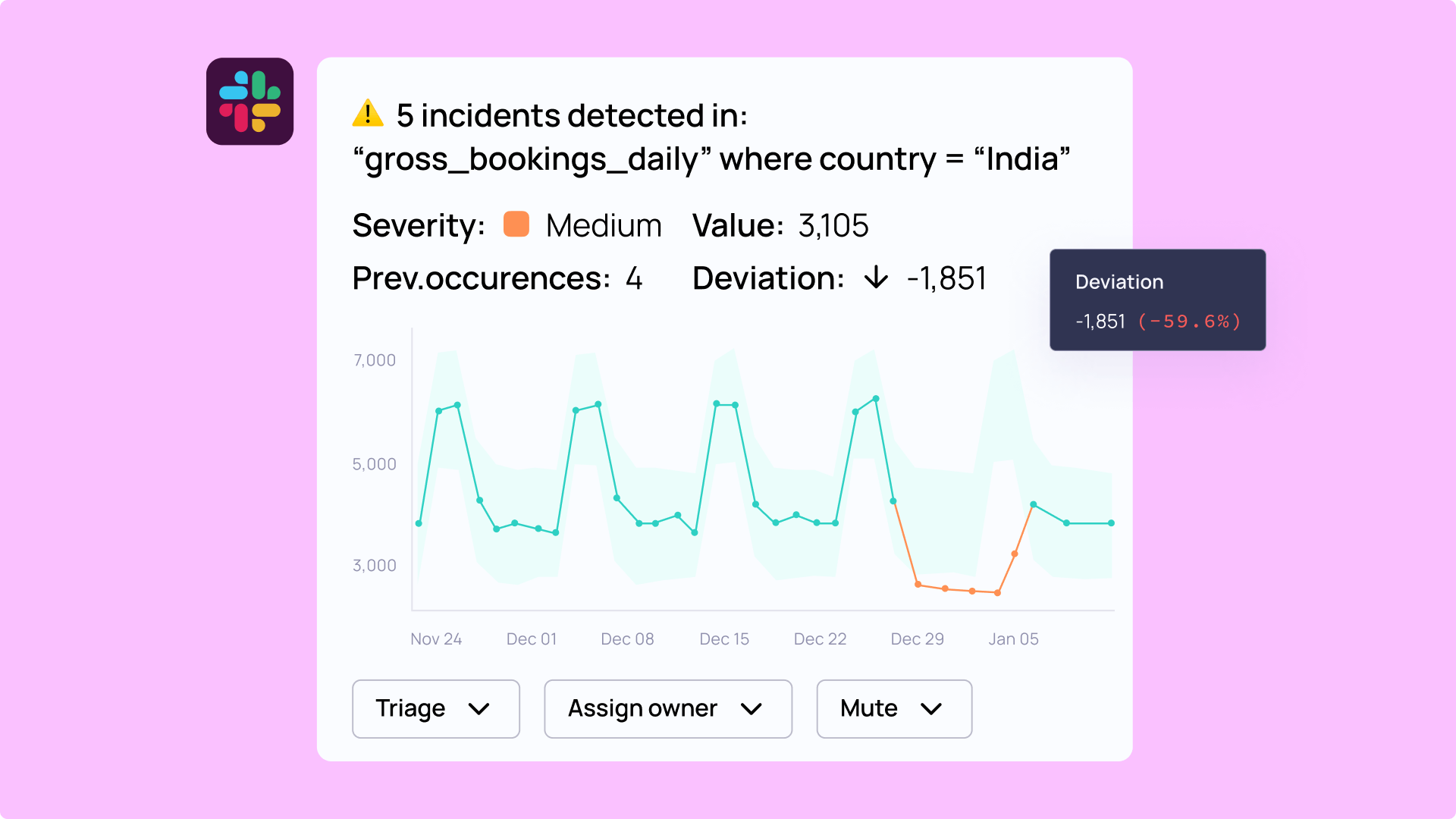Click the red -59.6% percentage text
This screenshot has height=819, width=1456.
[1189, 322]
